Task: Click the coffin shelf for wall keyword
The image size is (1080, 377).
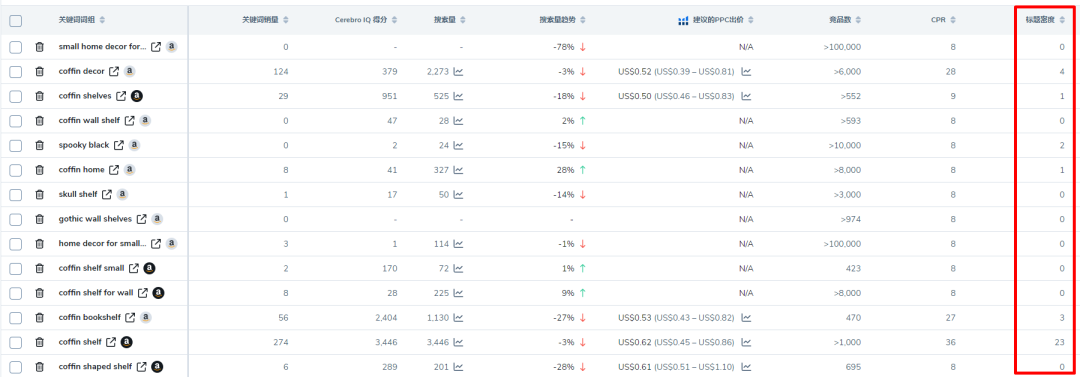Action: tap(96, 293)
